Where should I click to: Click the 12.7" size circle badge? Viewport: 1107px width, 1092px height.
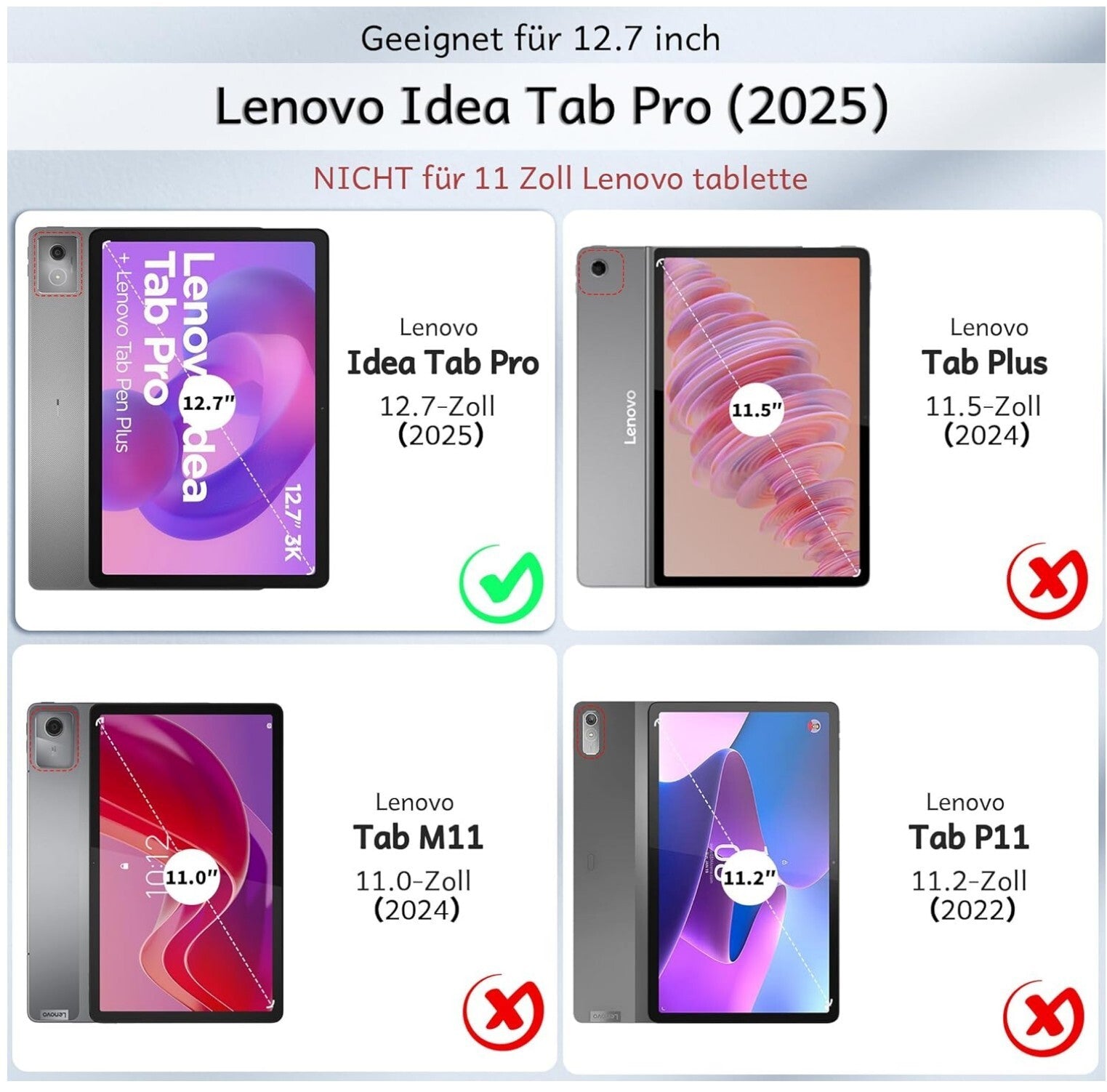click(209, 403)
